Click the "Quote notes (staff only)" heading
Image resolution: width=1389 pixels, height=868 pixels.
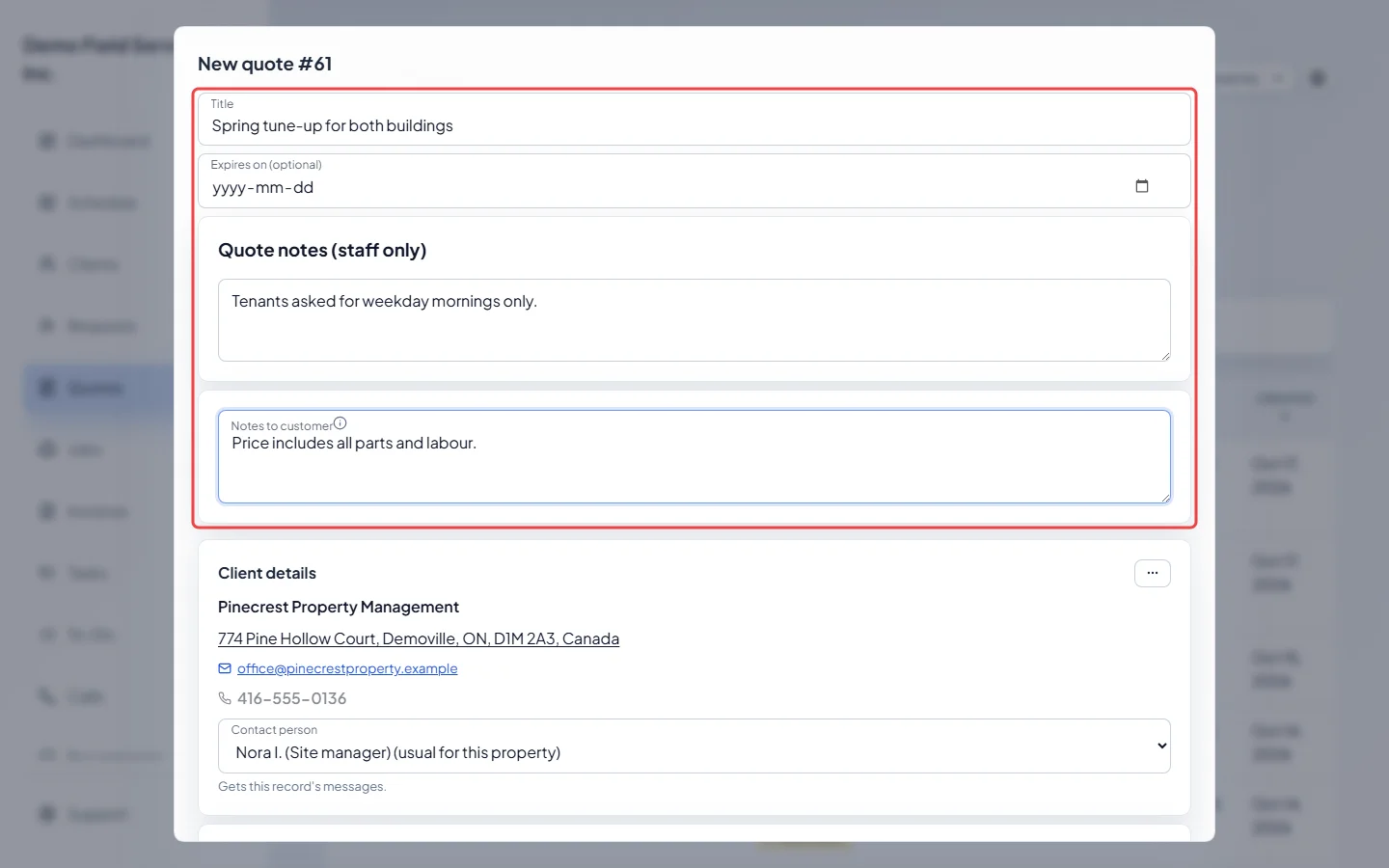click(322, 250)
